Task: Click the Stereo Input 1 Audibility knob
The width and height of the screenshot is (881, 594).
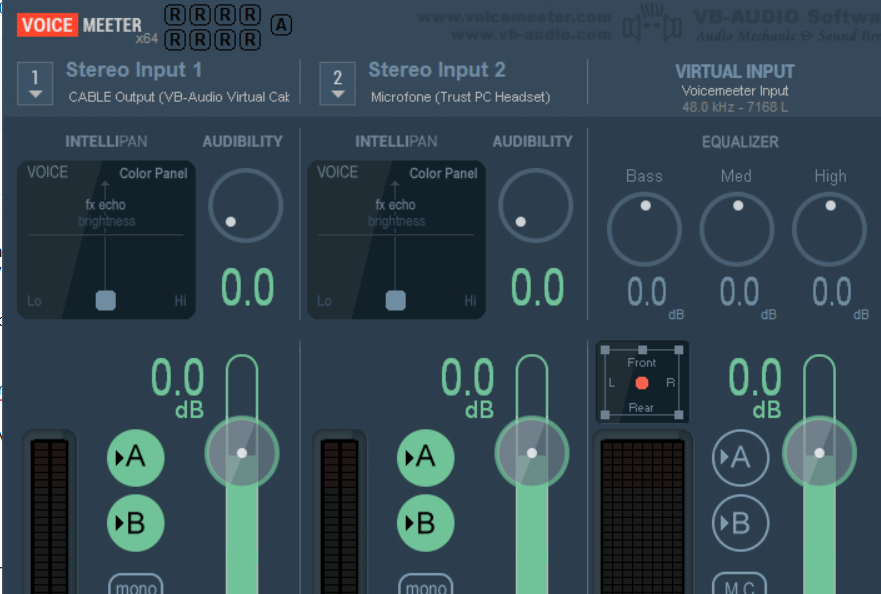Action: (x=246, y=206)
